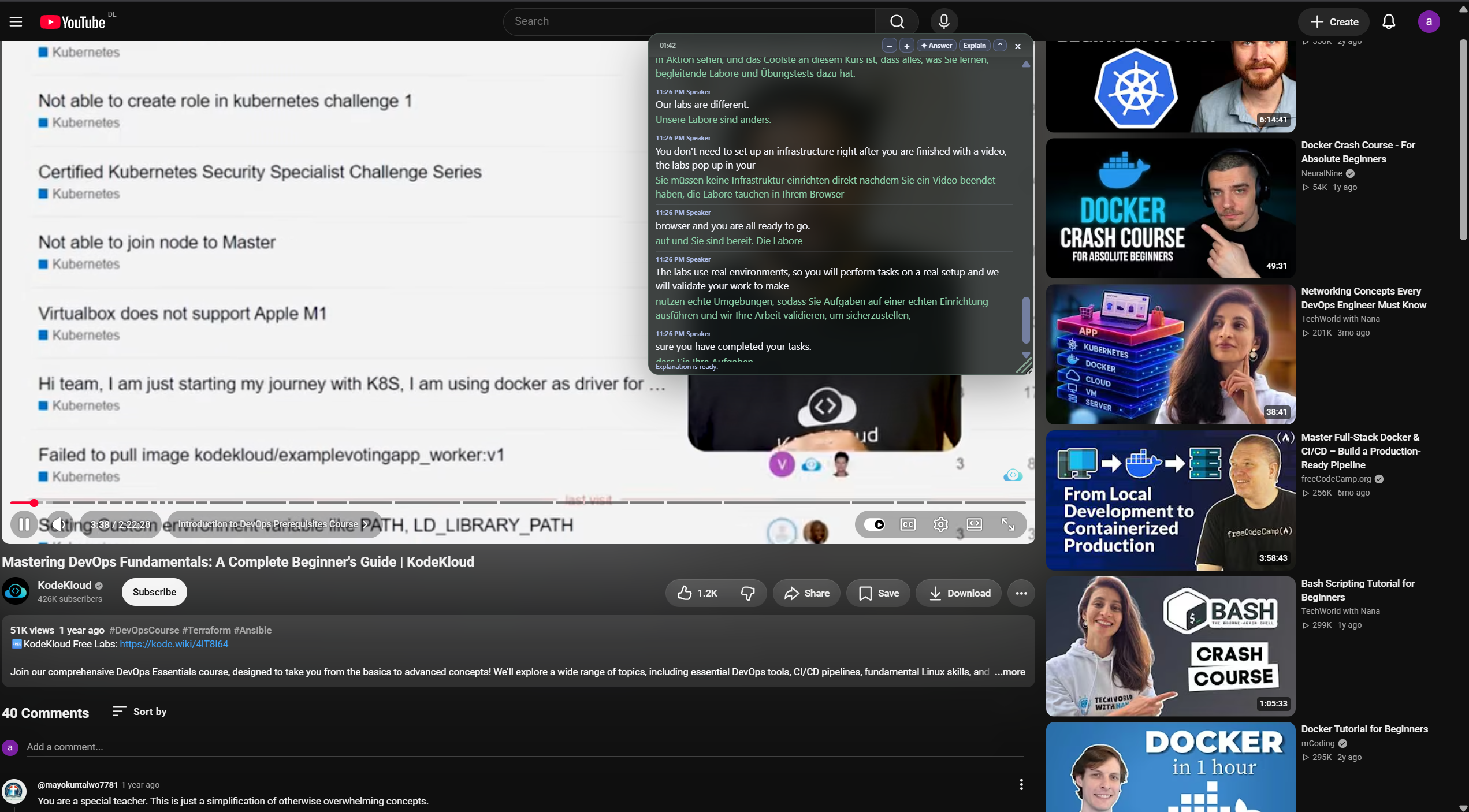
Task: Save the video to a playlist
Action: click(878, 593)
